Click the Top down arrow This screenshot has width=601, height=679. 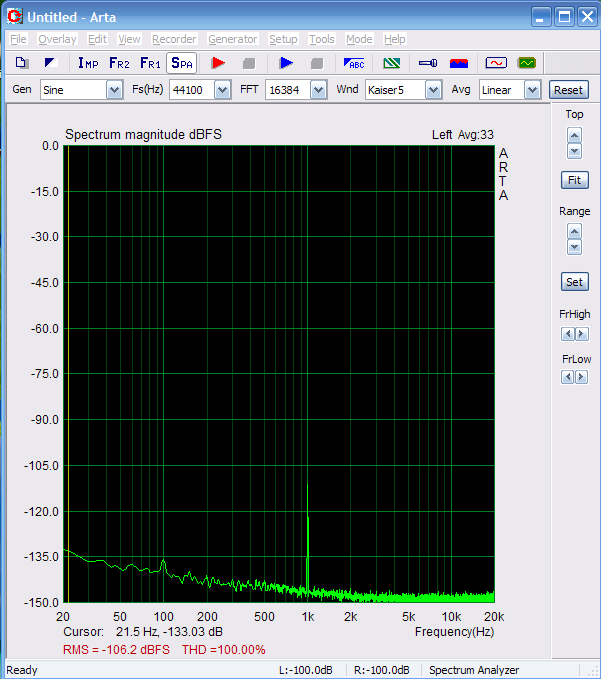(x=574, y=151)
